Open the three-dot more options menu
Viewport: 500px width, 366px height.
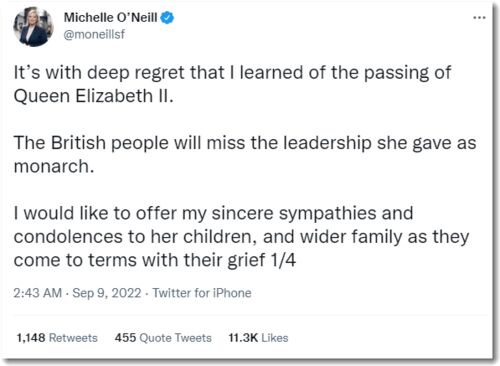(479, 17)
